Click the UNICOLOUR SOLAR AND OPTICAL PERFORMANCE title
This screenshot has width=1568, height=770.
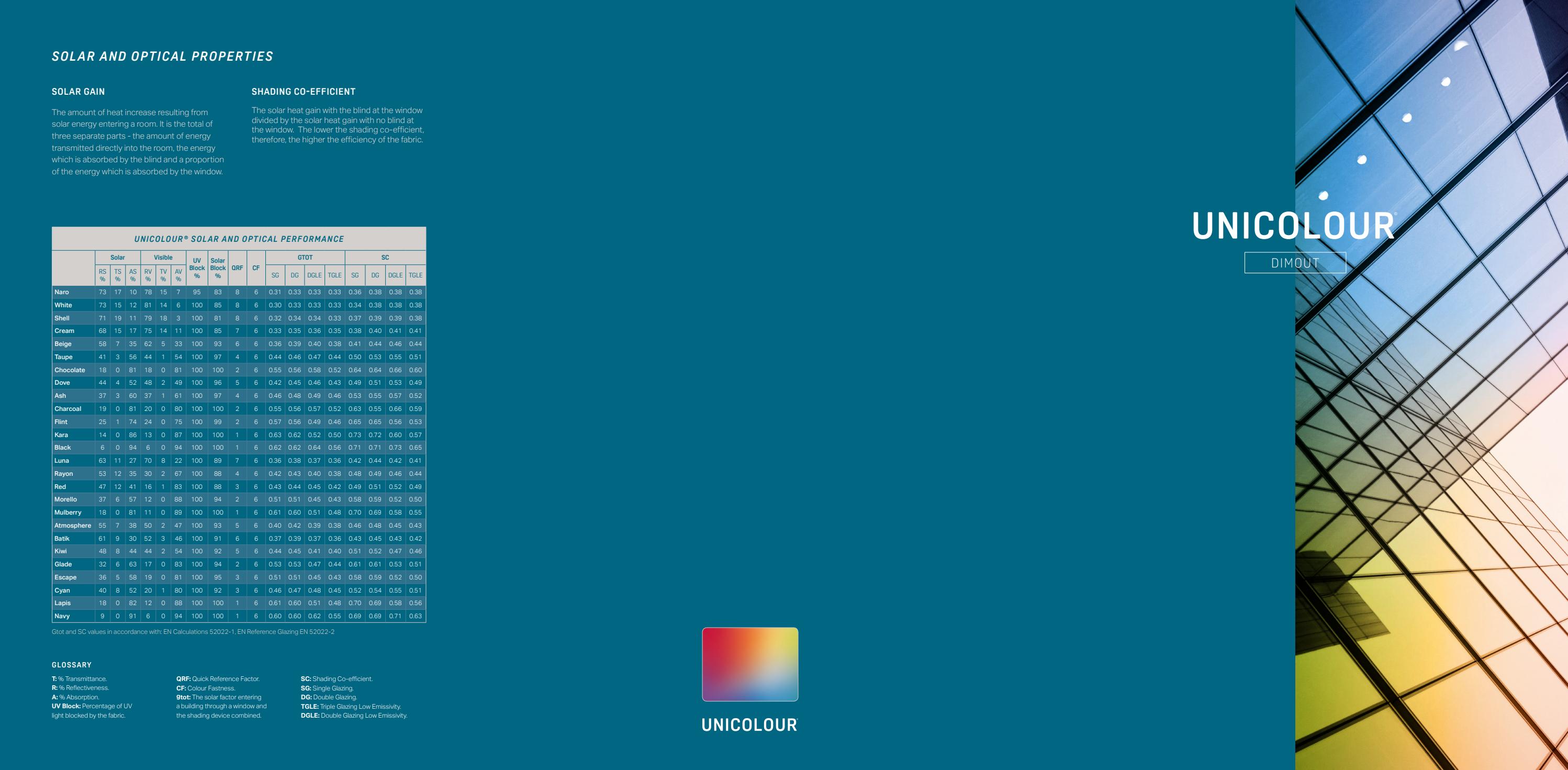[x=239, y=239]
